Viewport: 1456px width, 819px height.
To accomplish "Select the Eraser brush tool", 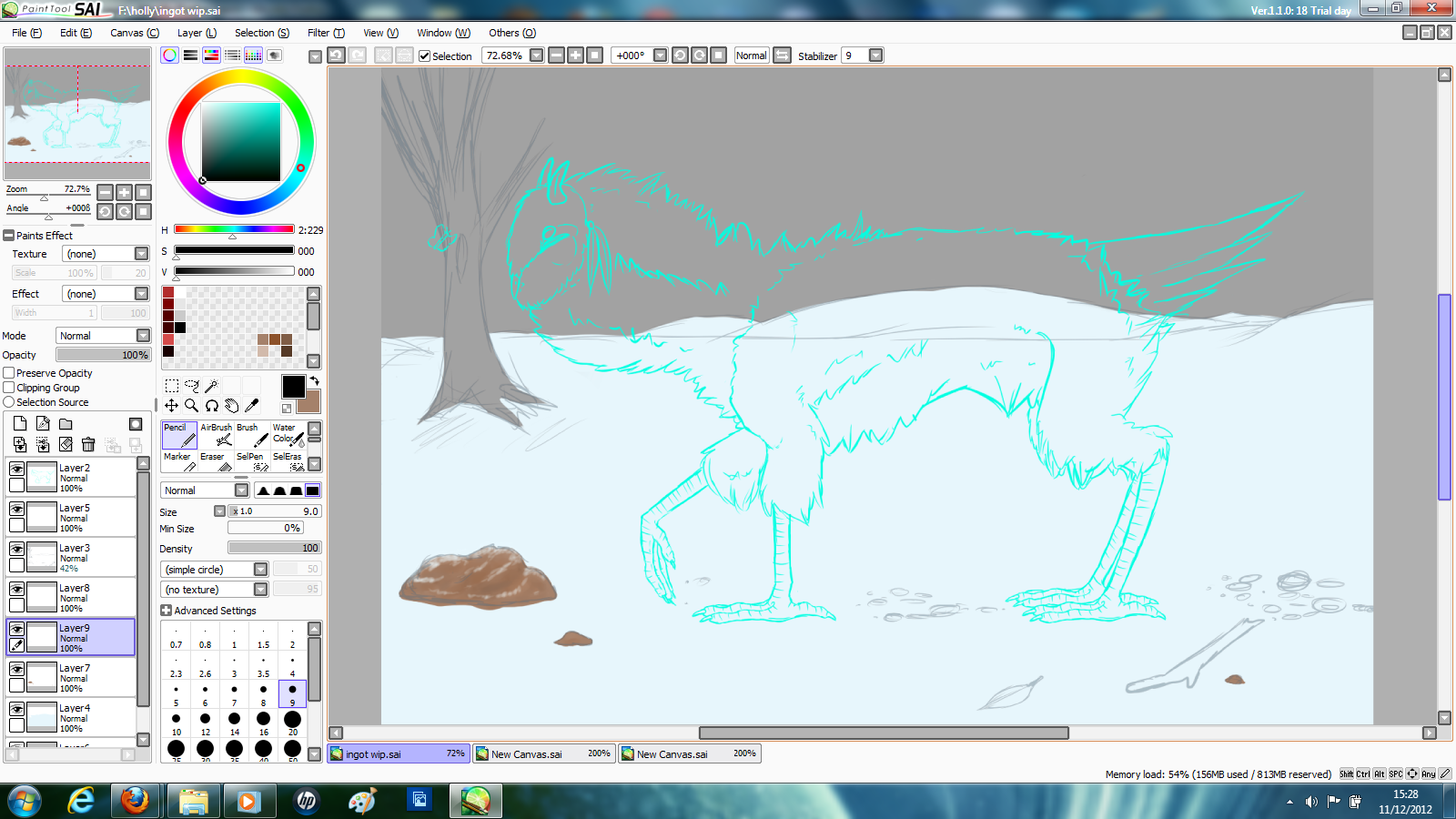I will point(215,461).
